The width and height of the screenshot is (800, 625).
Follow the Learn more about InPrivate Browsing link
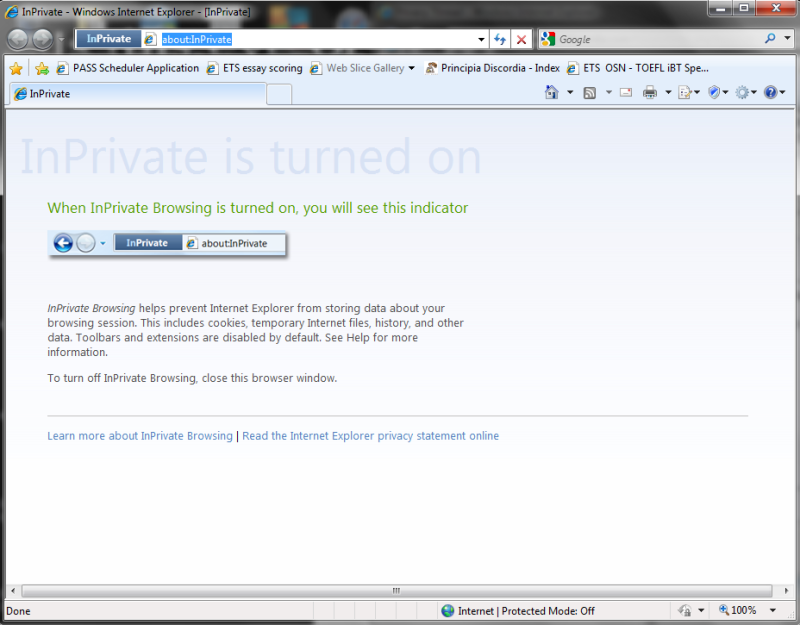coord(140,436)
